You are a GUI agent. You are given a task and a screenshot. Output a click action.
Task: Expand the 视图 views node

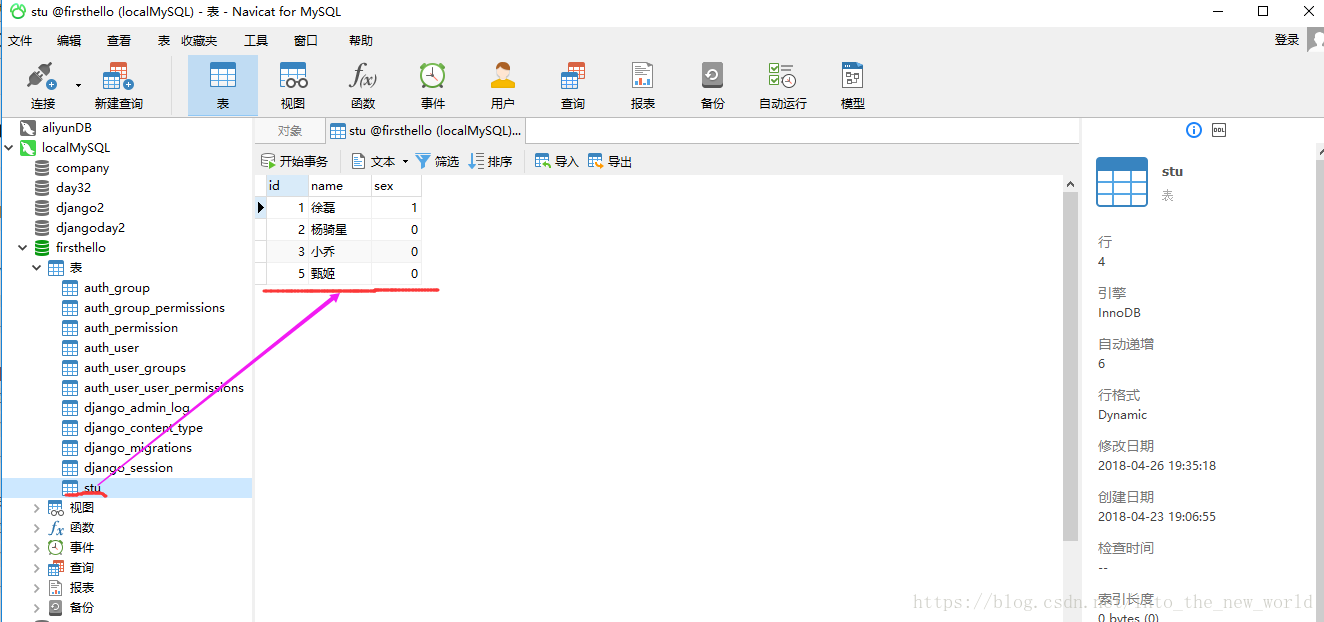tap(37, 508)
